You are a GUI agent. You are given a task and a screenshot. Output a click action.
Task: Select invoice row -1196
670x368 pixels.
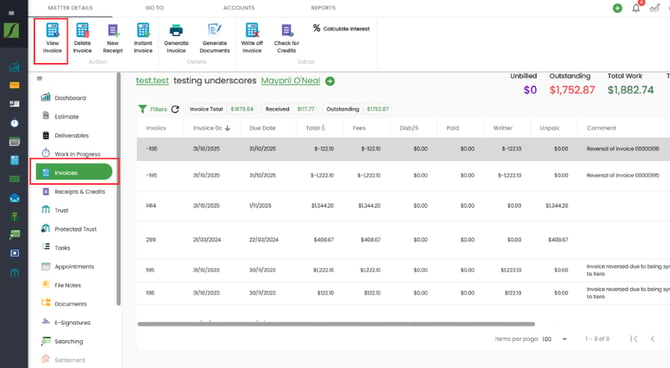pyautogui.click(x=403, y=149)
